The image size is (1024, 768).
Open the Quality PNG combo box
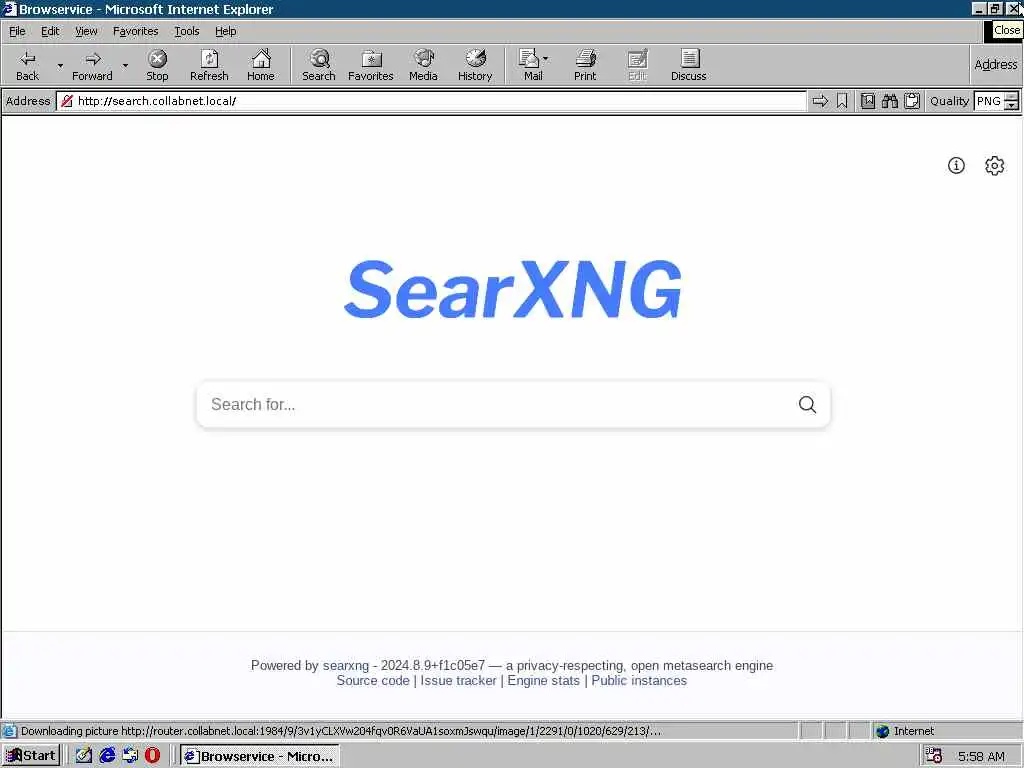pyautogui.click(x=989, y=101)
